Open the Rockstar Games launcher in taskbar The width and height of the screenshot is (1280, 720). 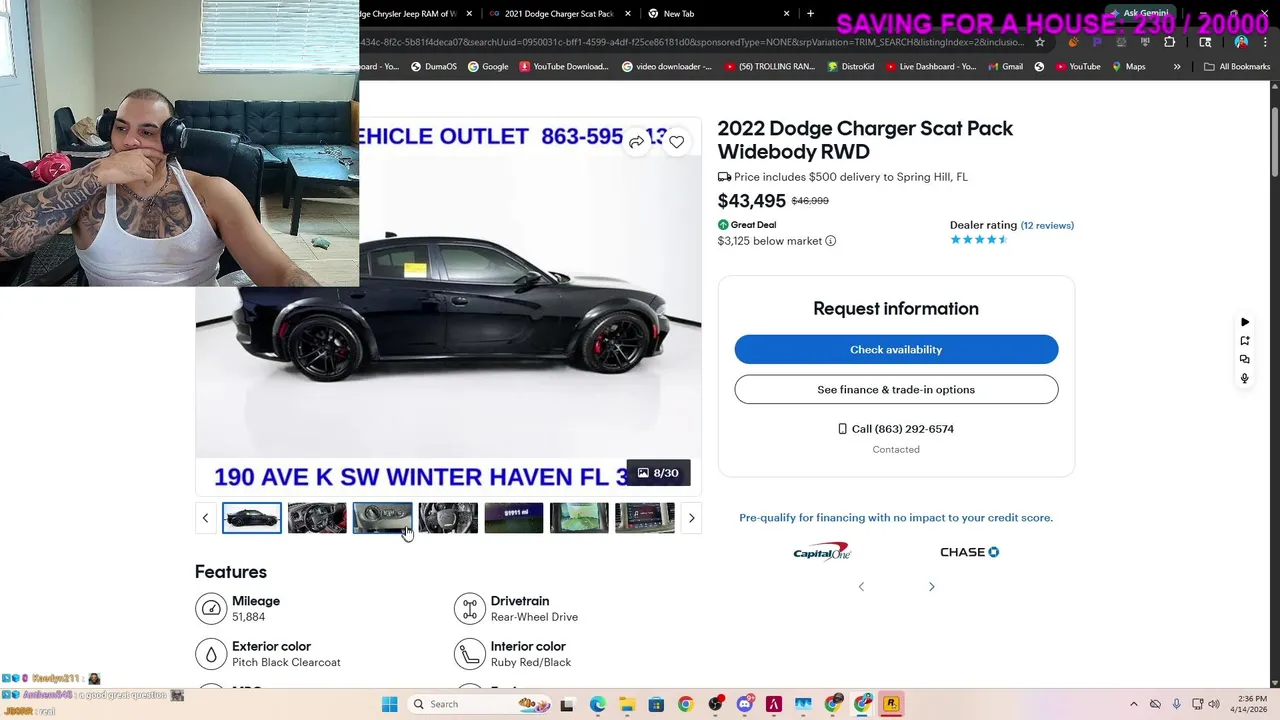pos(891,704)
